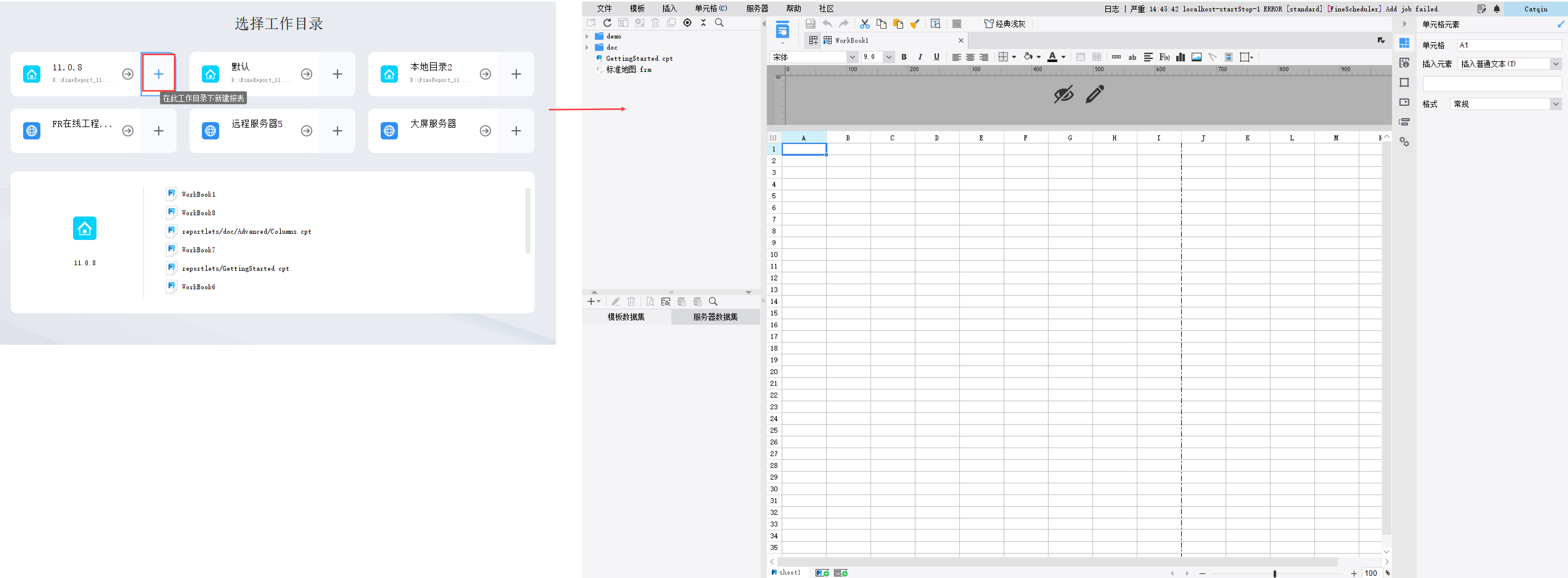This screenshot has width=1568, height=578.
Task: Open the 服务器 menu
Action: tap(757, 9)
